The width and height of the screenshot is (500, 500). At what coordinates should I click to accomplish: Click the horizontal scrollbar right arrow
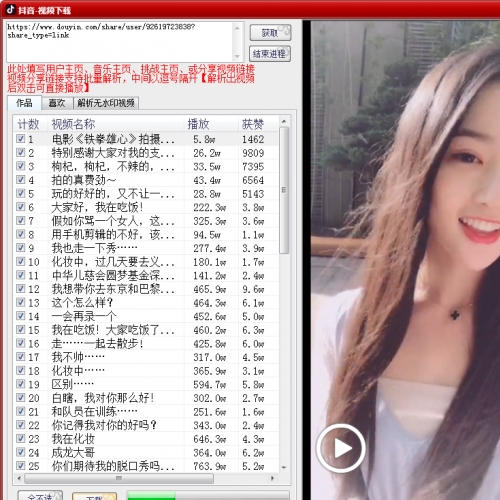point(273,479)
